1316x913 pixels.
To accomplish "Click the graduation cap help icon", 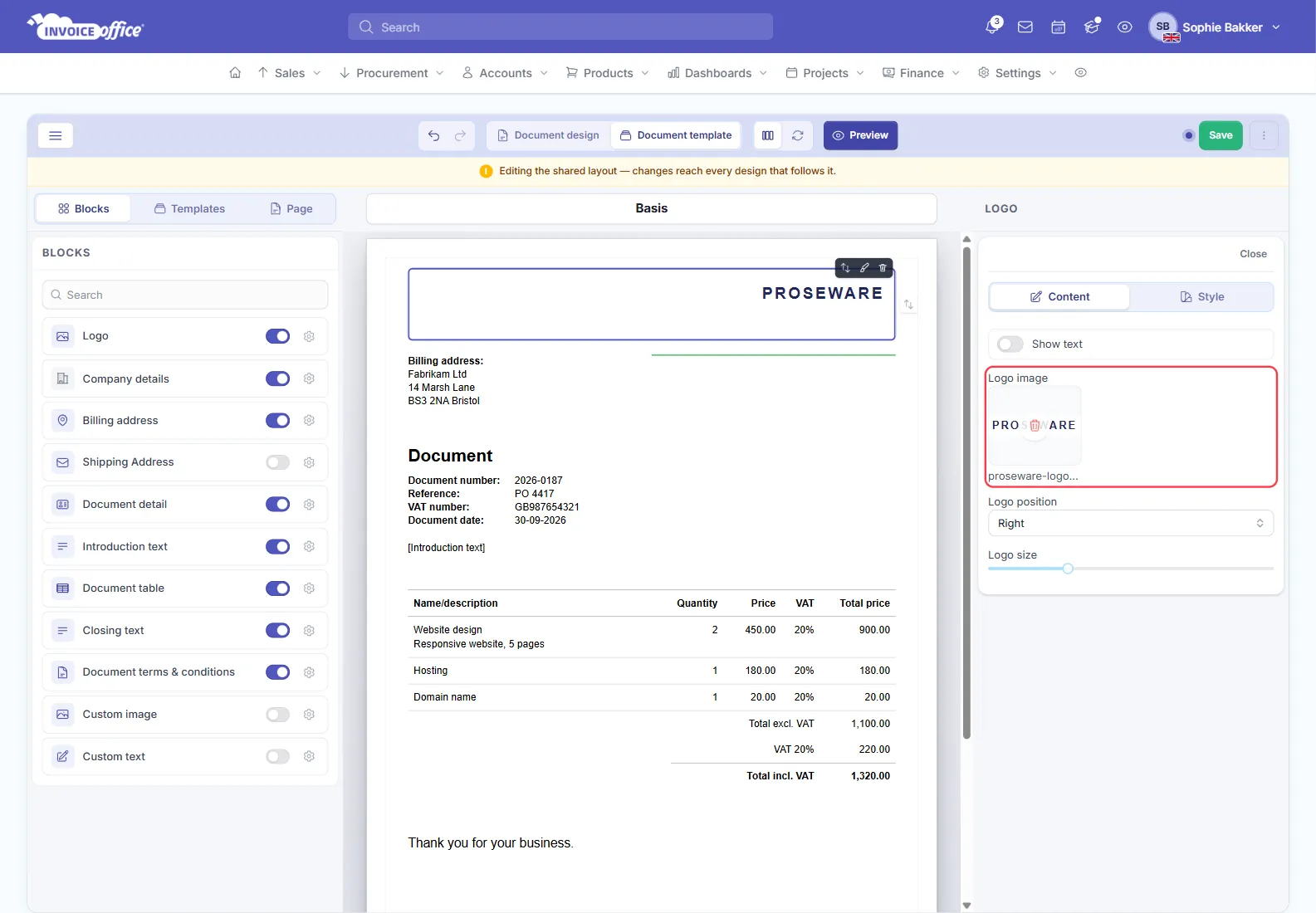I will pos(1092,27).
